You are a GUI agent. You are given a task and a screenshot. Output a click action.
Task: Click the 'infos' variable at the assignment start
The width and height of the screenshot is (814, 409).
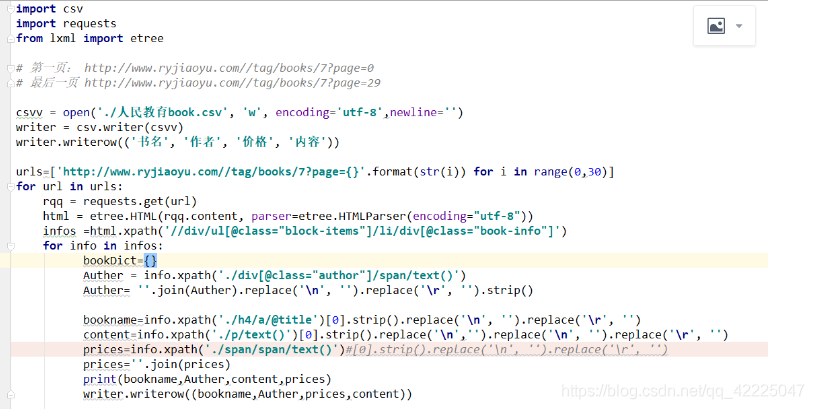pos(59,231)
